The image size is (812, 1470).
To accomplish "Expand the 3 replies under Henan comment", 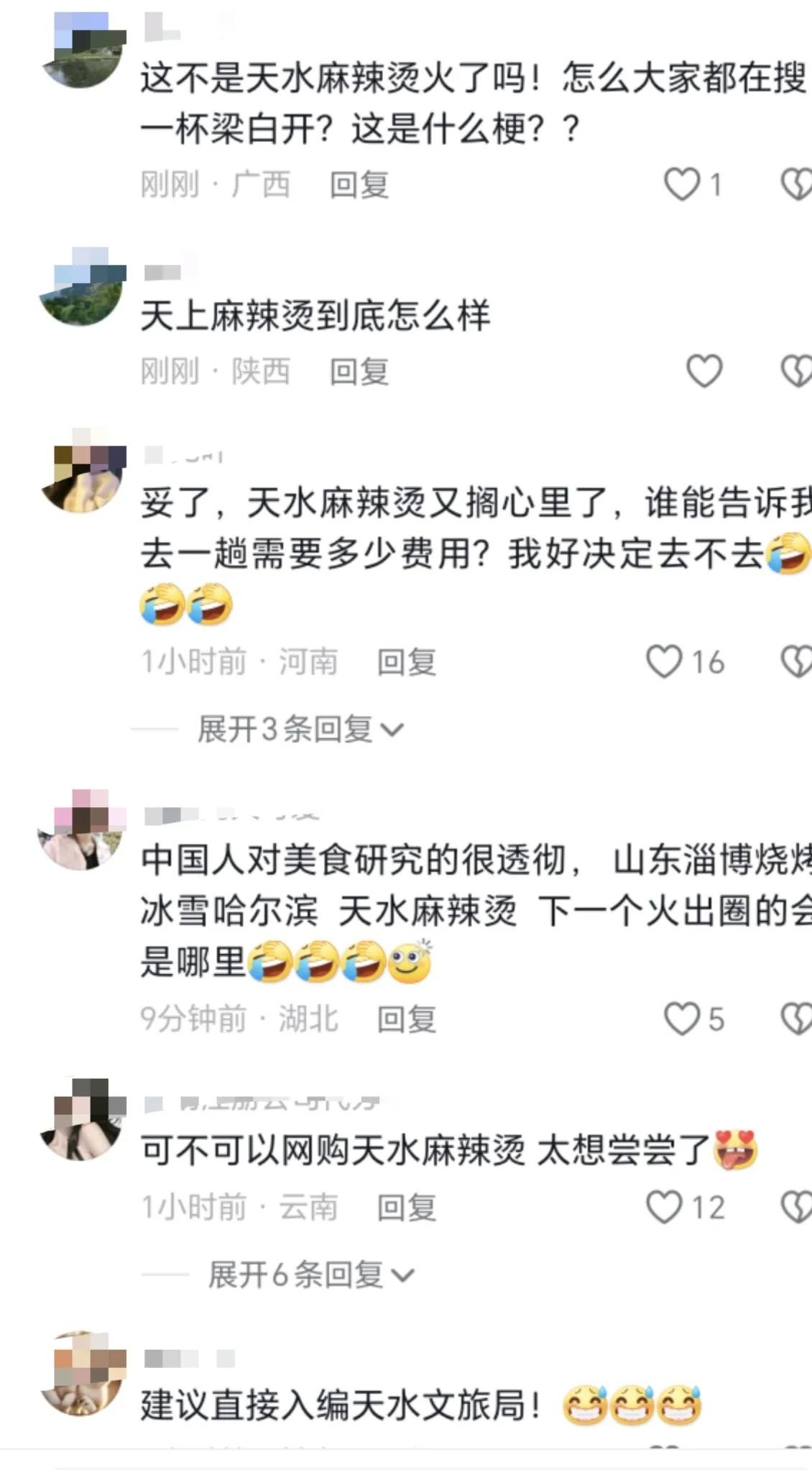I will pyautogui.click(x=300, y=730).
